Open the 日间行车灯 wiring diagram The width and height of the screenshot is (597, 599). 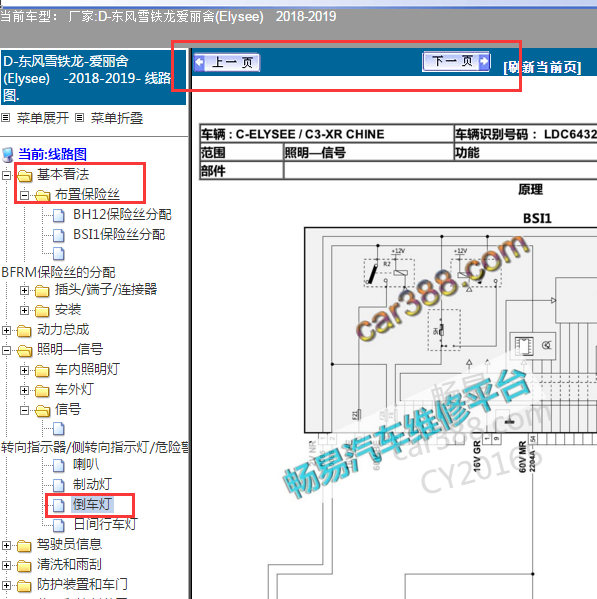click(x=105, y=524)
